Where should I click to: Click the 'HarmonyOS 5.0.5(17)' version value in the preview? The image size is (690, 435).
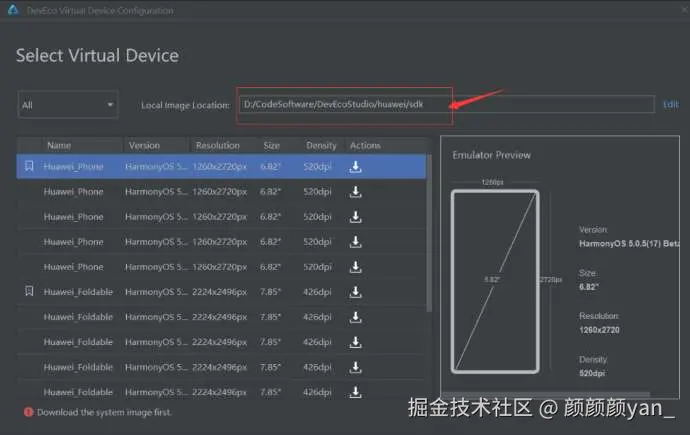(629, 243)
